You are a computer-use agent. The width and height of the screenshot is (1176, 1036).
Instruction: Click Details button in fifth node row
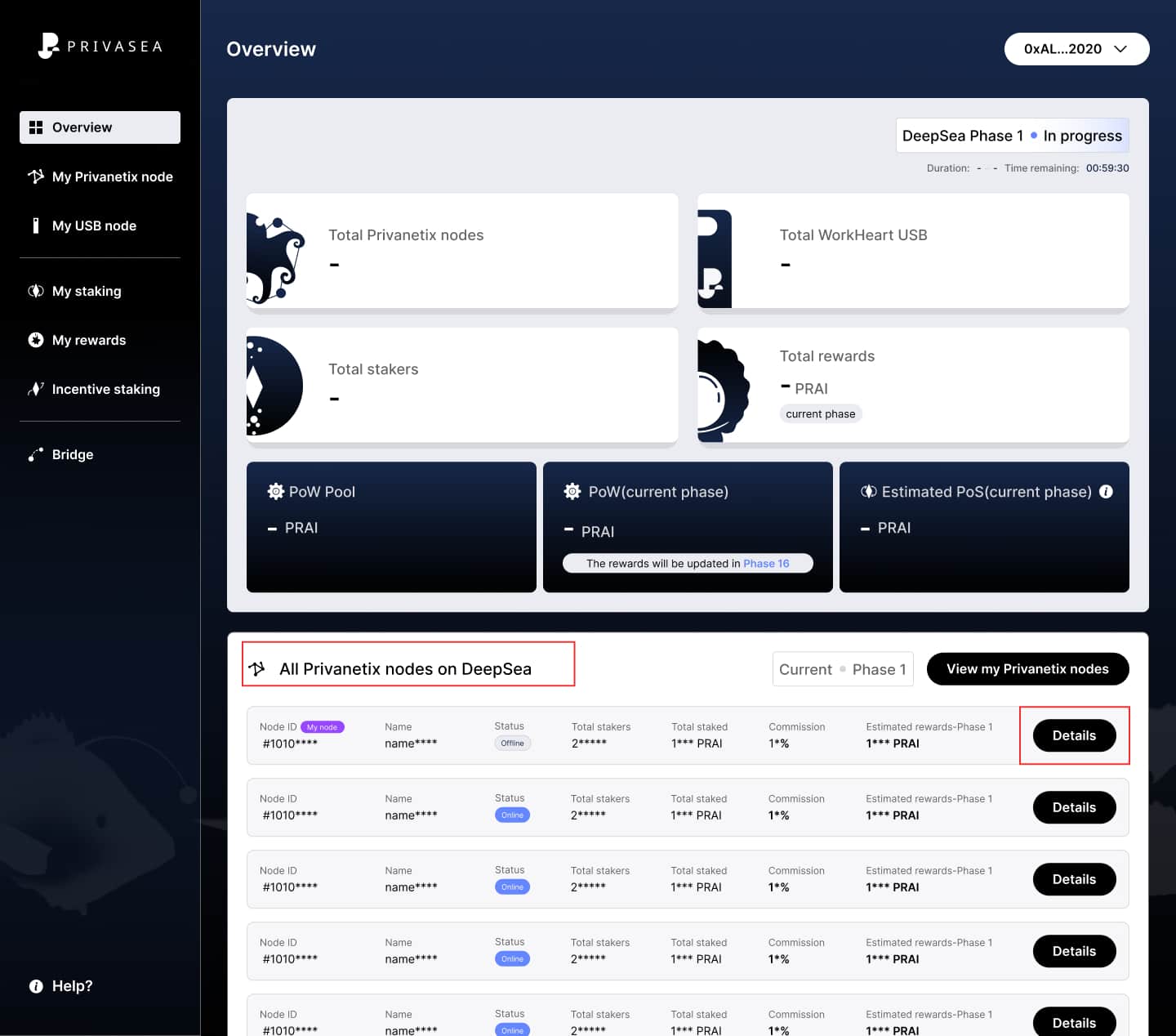(1074, 1021)
